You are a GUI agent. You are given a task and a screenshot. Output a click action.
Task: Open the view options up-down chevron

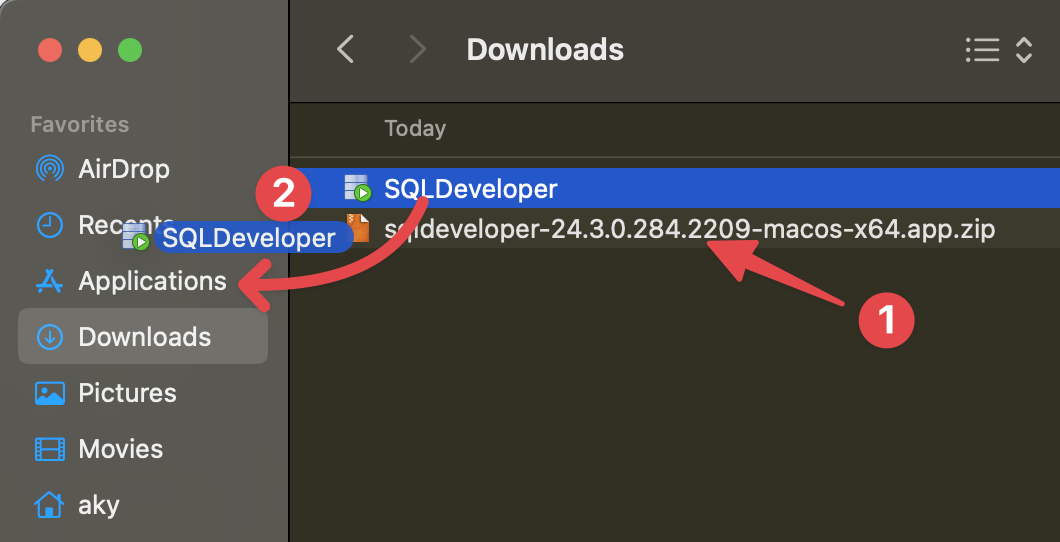[x=1024, y=50]
